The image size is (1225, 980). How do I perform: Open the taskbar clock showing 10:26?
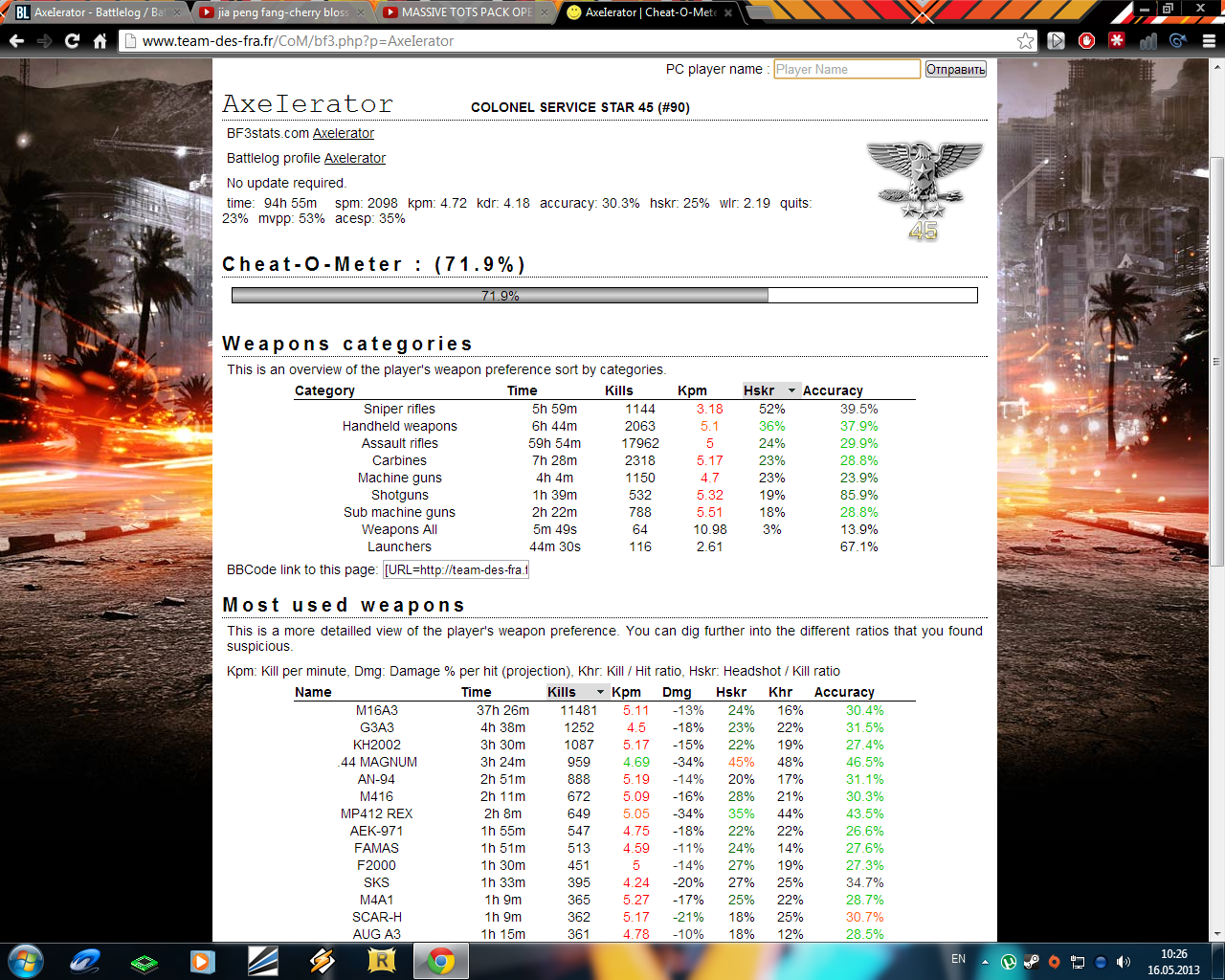(1173, 962)
